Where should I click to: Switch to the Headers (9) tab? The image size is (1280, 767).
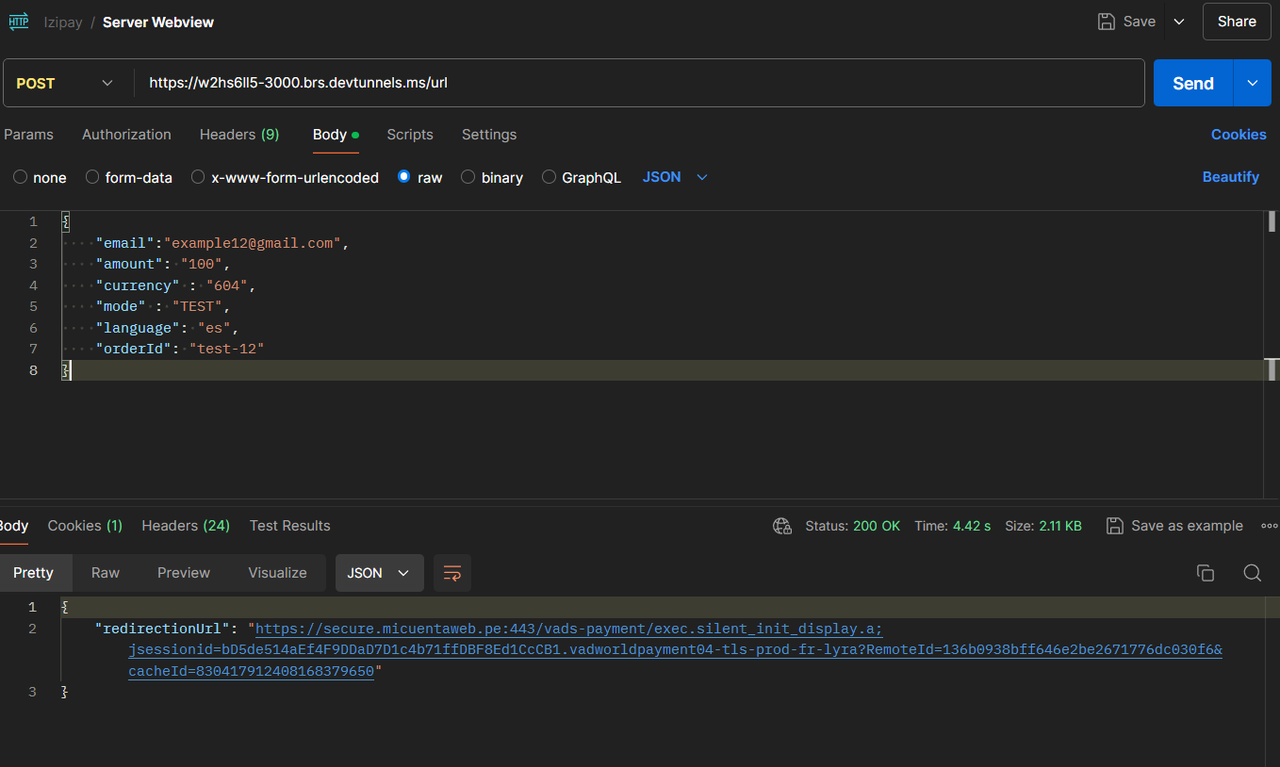coord(239,134)
